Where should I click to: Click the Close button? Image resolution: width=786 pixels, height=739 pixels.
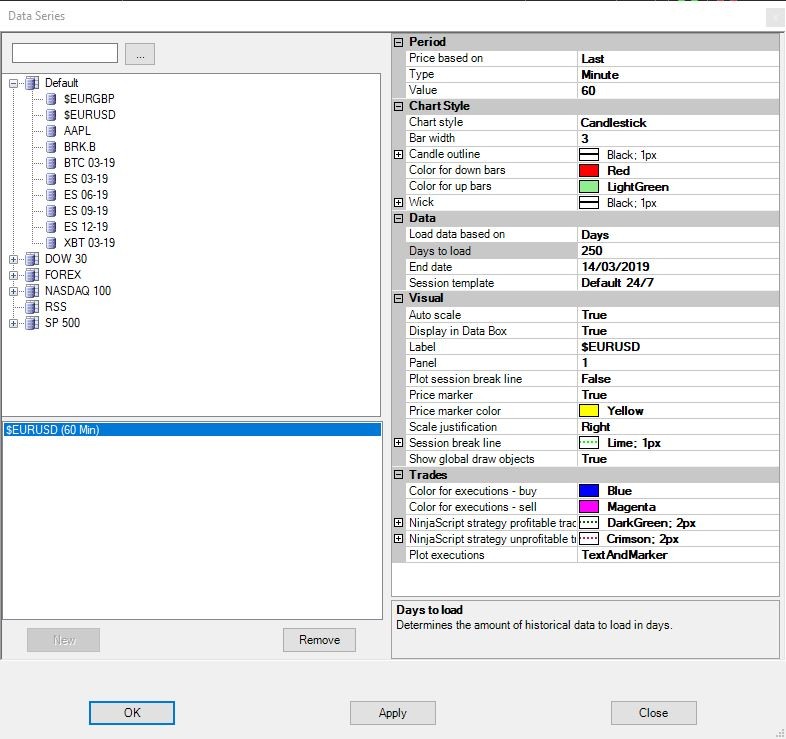click(x=653, y=713)
